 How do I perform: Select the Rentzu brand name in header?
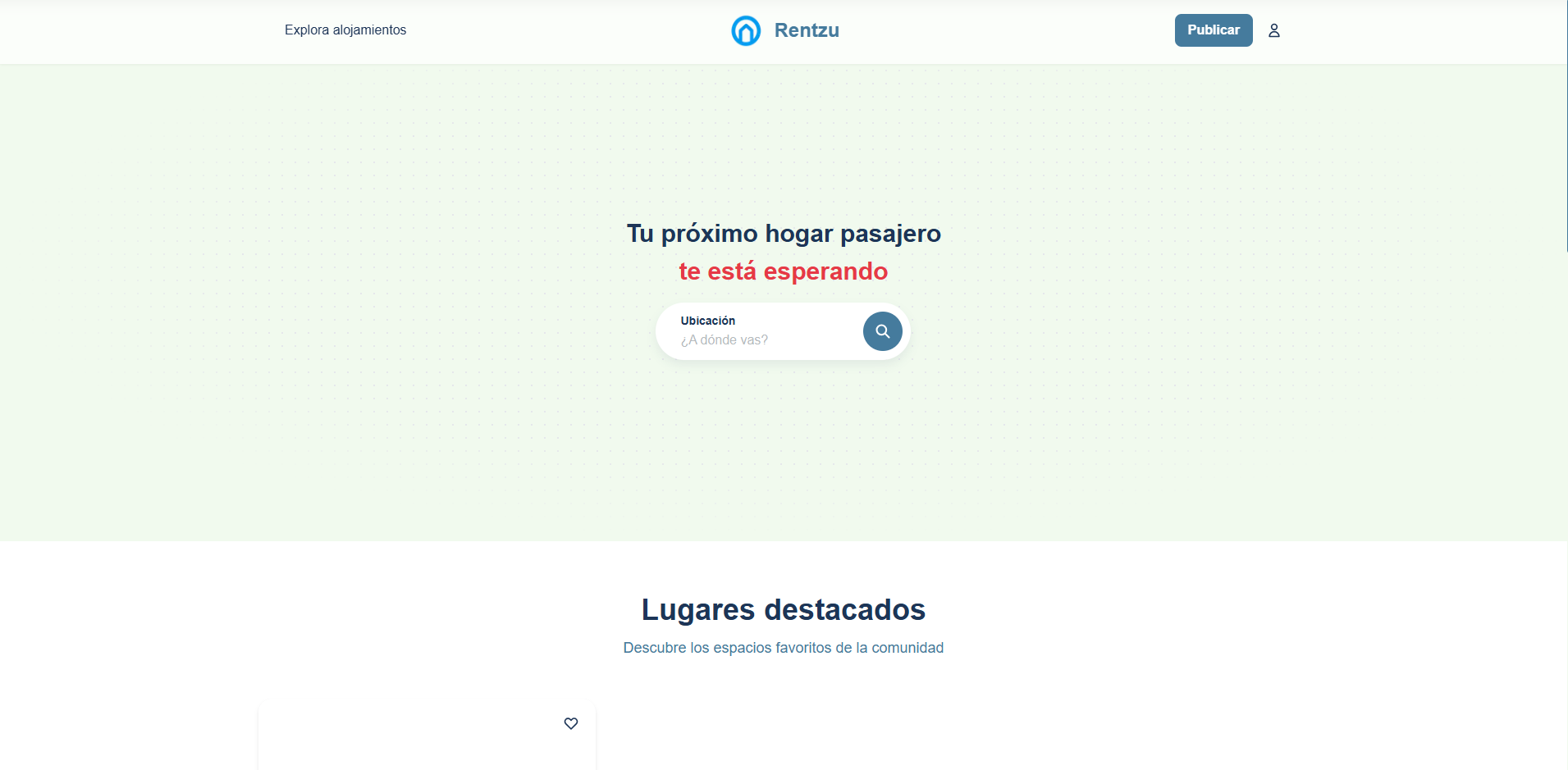[806, 30]
